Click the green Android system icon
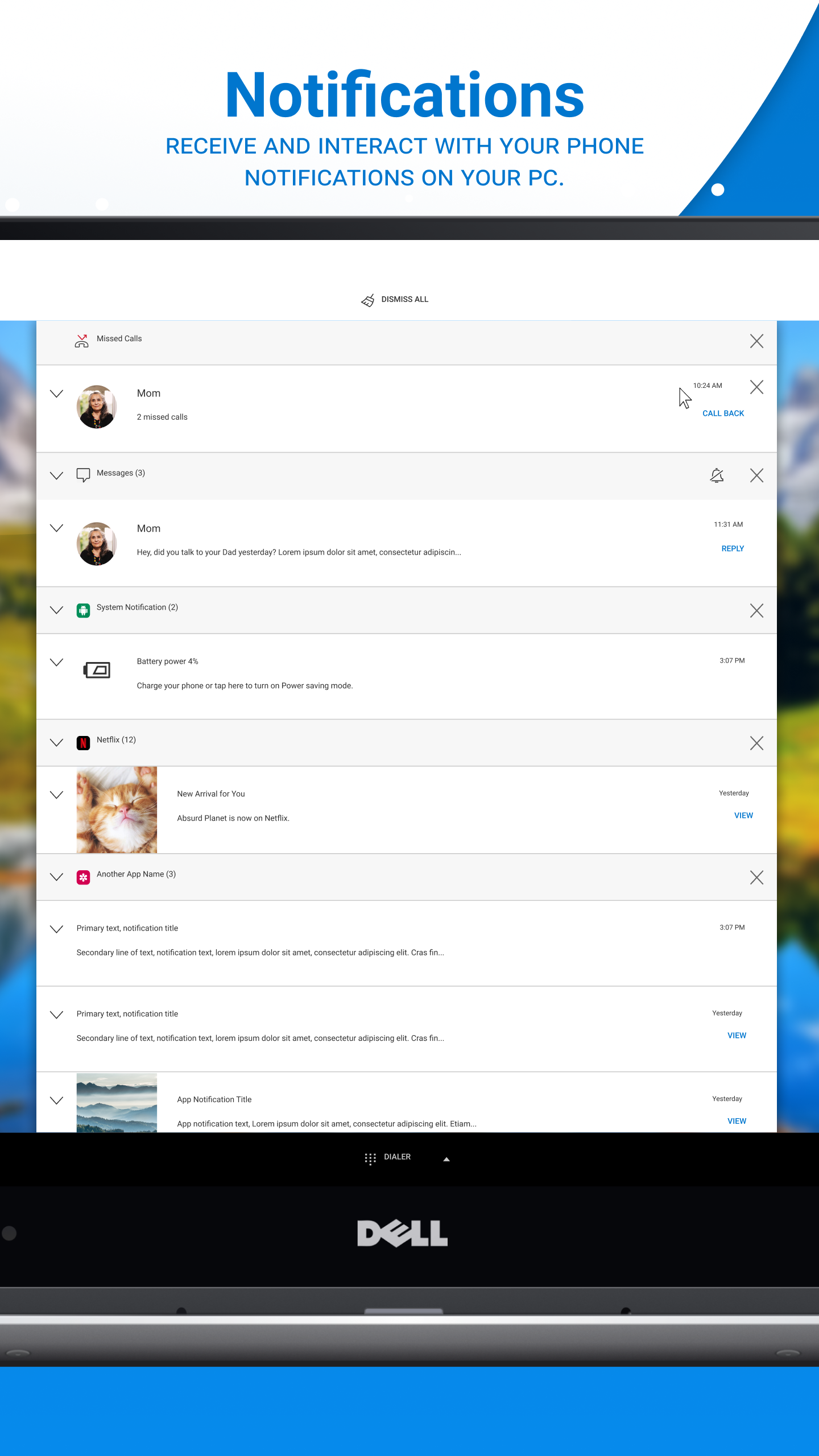819x1456 pixels. [83, 611]
